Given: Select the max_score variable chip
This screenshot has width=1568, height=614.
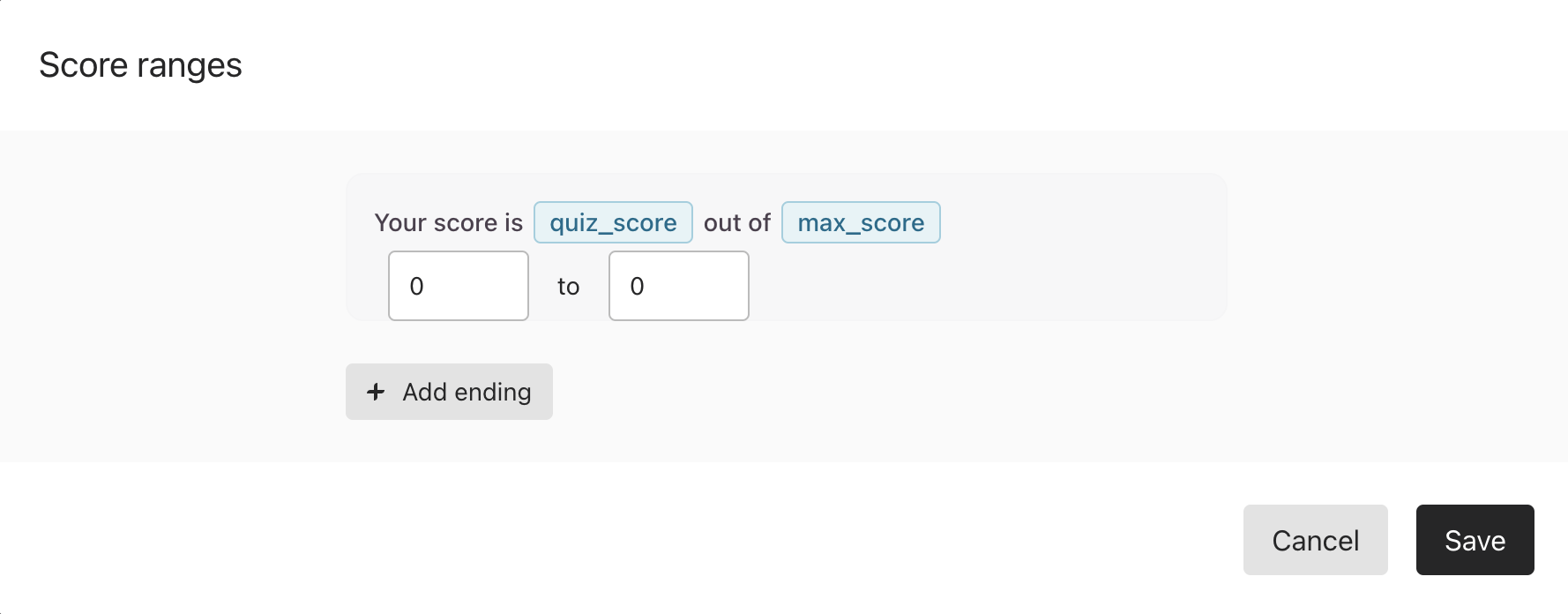Looking at the screenshot, I should [x=861, y=222].
